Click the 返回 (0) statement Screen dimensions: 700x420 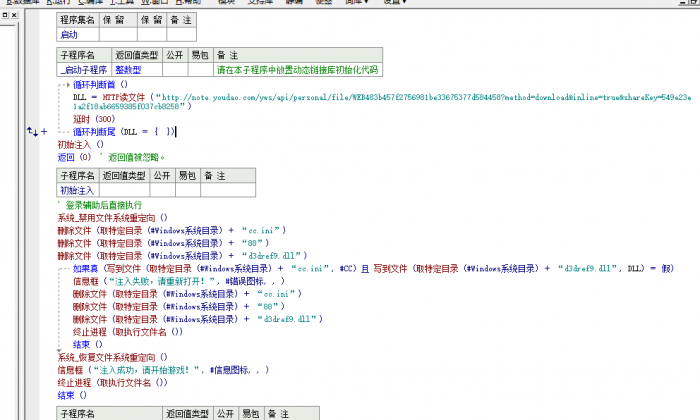(x=74, y=157)
